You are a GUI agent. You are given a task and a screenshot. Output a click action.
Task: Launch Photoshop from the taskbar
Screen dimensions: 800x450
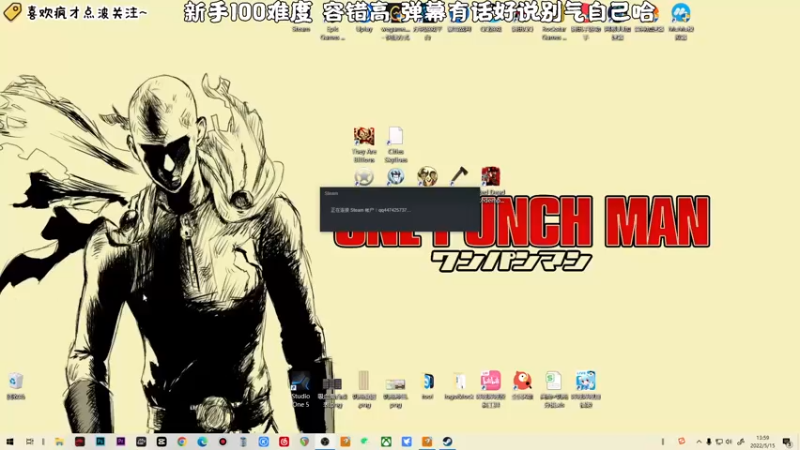pyautogui.click(x=101, y=441)
